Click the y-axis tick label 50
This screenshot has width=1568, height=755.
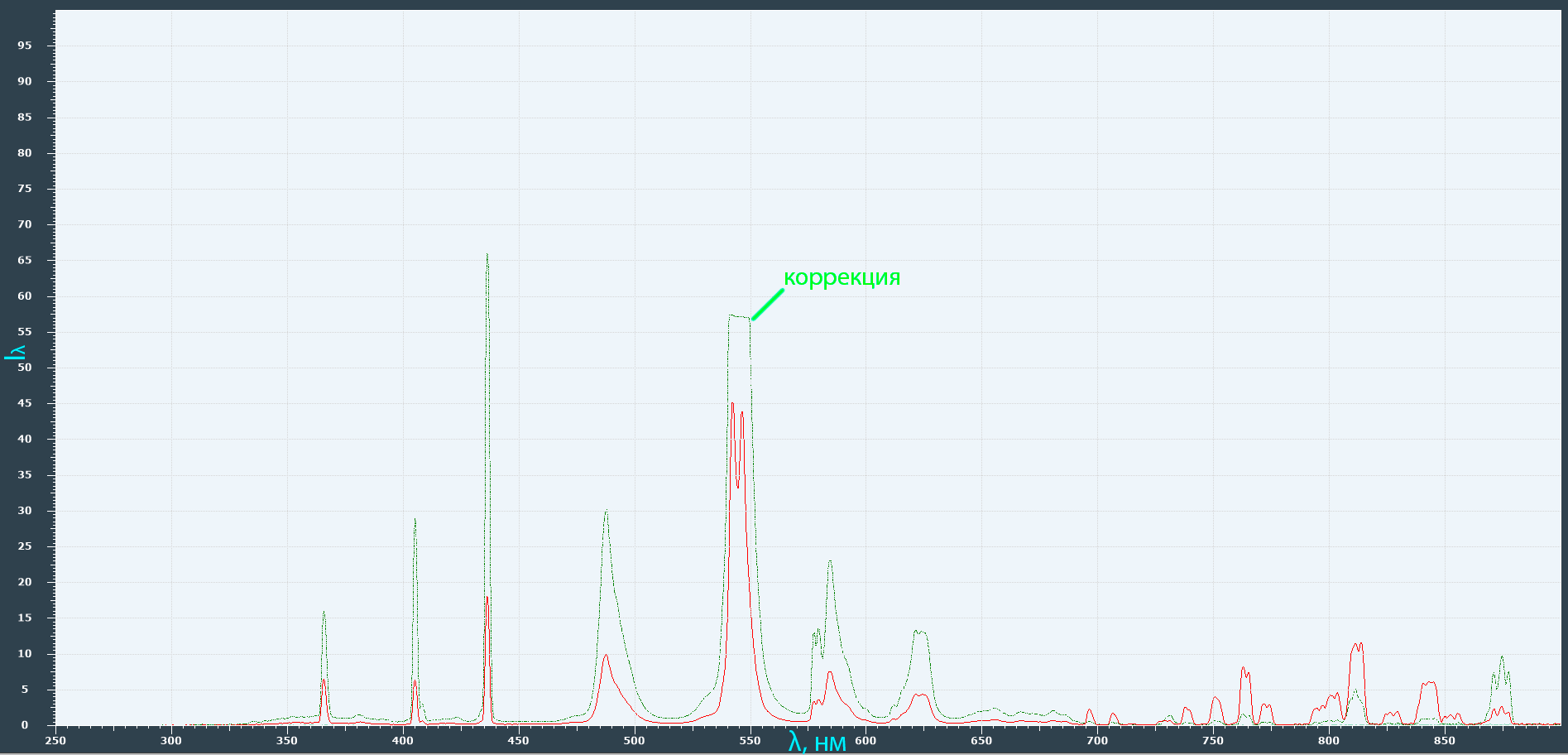[25, 368]
